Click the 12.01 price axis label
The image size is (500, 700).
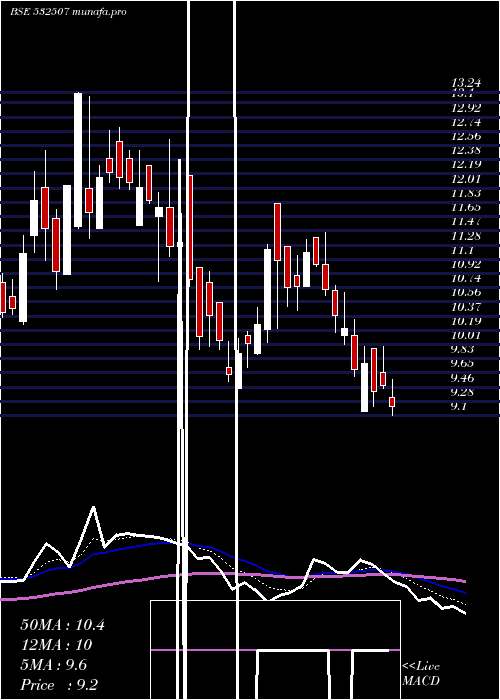[466, 179]
